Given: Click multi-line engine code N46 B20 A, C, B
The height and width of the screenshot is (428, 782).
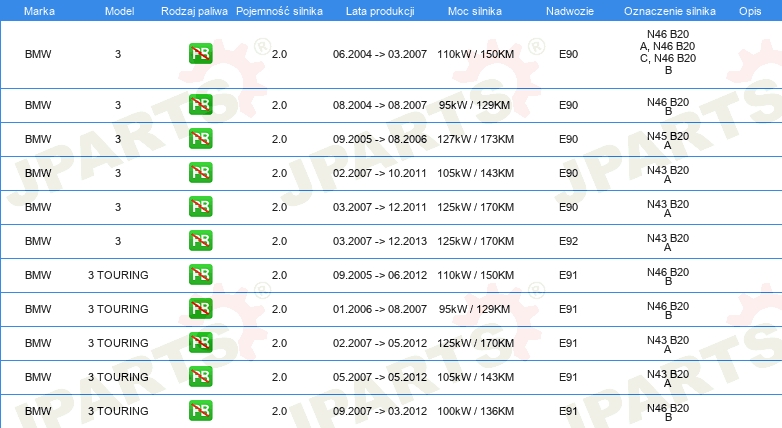Looking at the screenshot, I should click(x=668, y=52).
